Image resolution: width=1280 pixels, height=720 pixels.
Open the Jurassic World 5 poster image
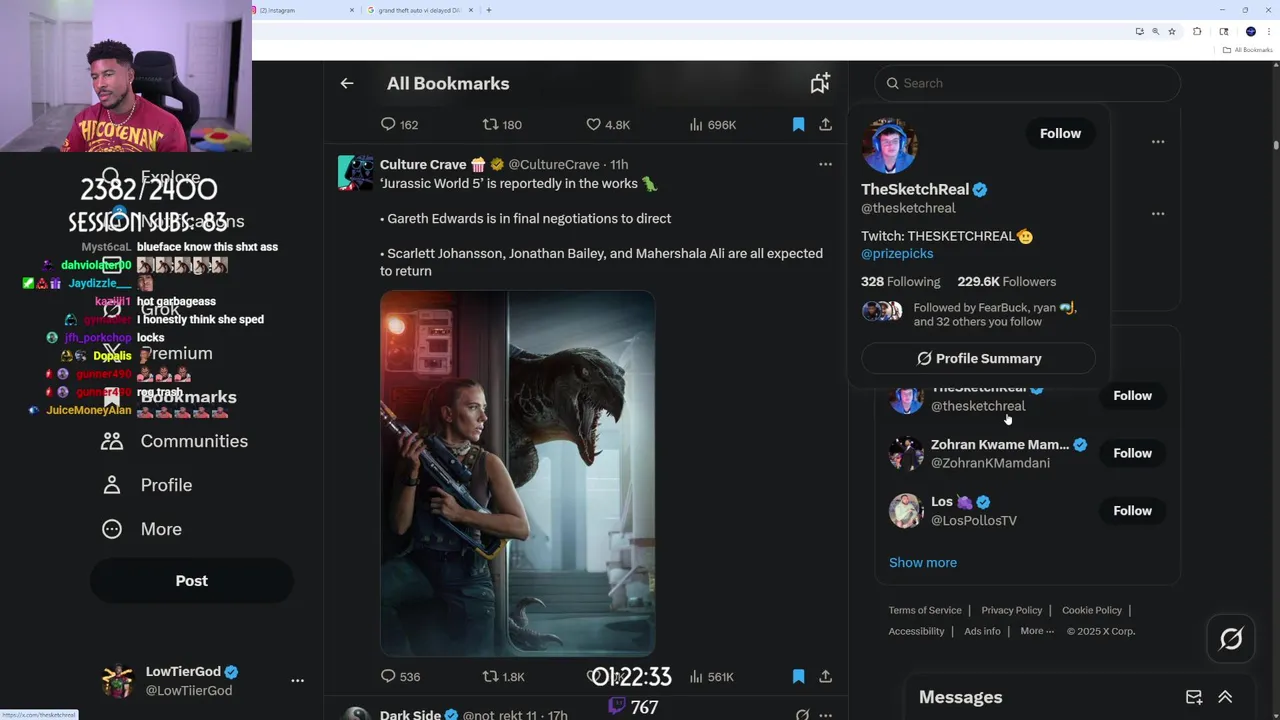[518, 473]
